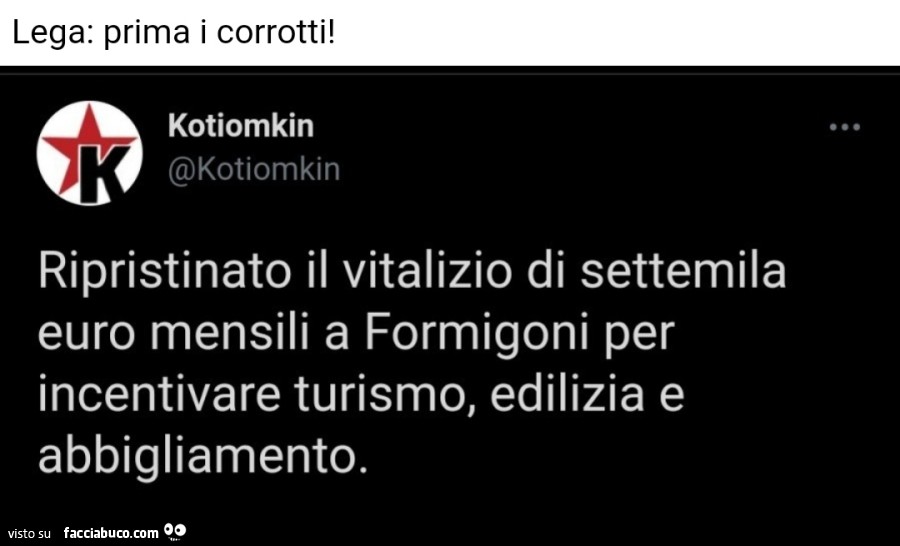
Task: Open the @Kotiomkin handle link
Action: [x=254, y=170]
